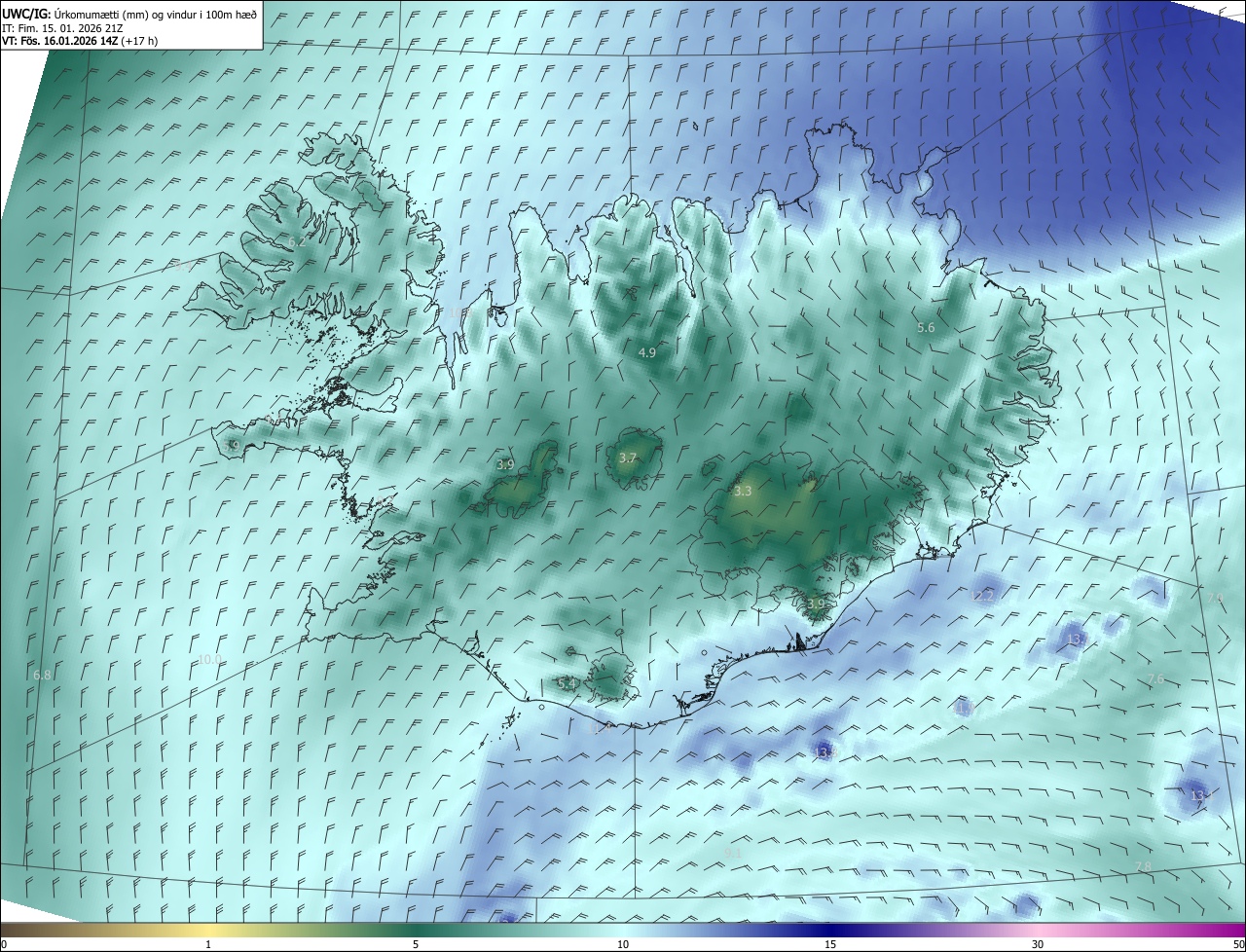Click the 12.2 value off the southeast coast
Screen dimensions: 1246x952
[x=984, y=596]
